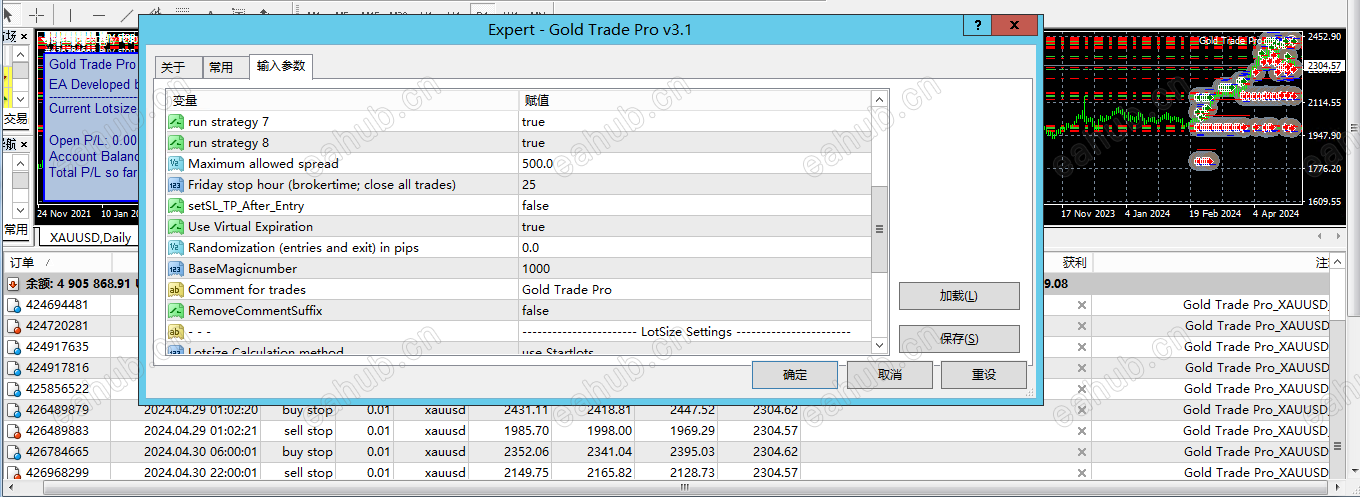Select the crosshair tool in the toolbar
This screenshot has height=497, width=1360.
(x=36, y=15)
